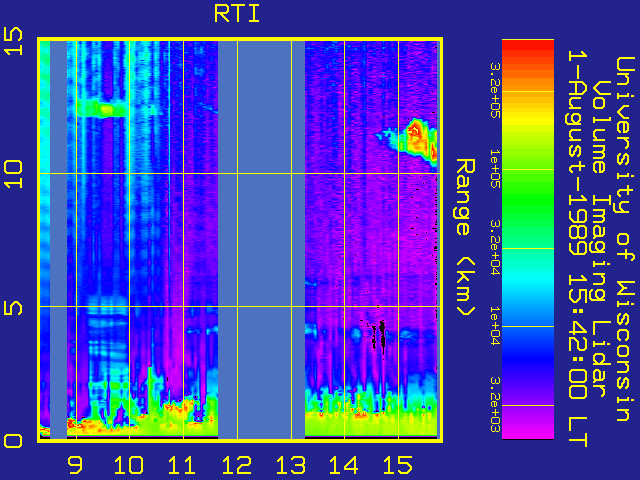This screenshot has height=480, width=640.
Task: Click the 3.2e+03 colorbar label
Action: 495,404
